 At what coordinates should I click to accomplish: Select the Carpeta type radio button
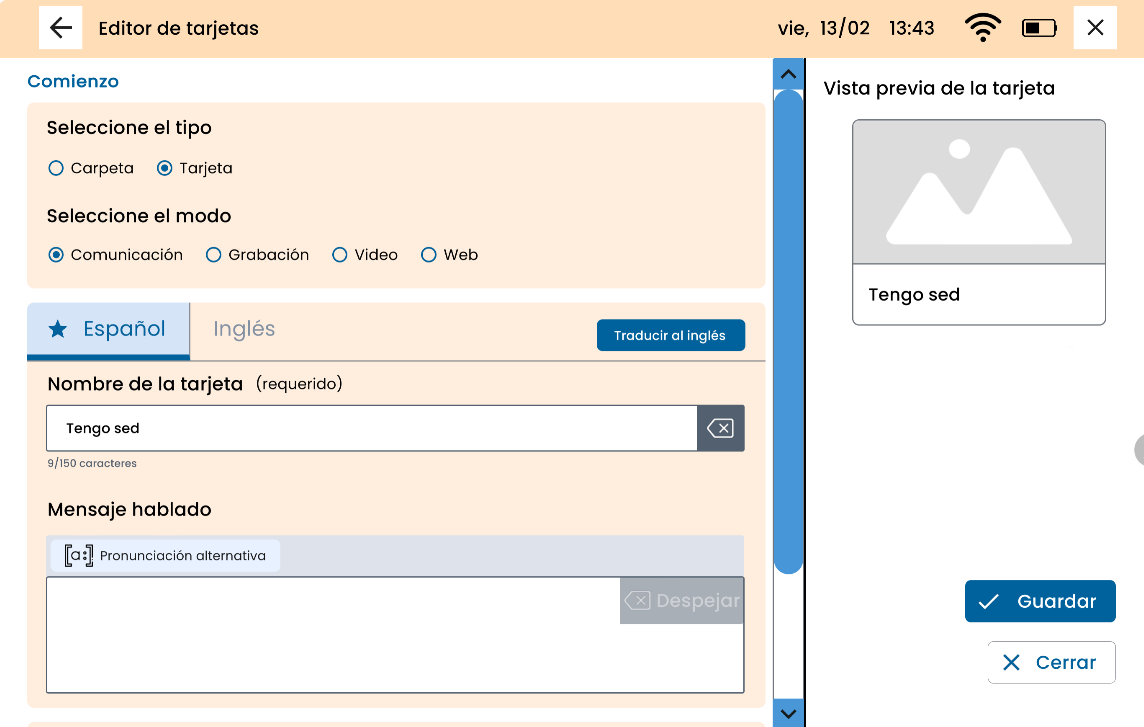coord(57,168)
